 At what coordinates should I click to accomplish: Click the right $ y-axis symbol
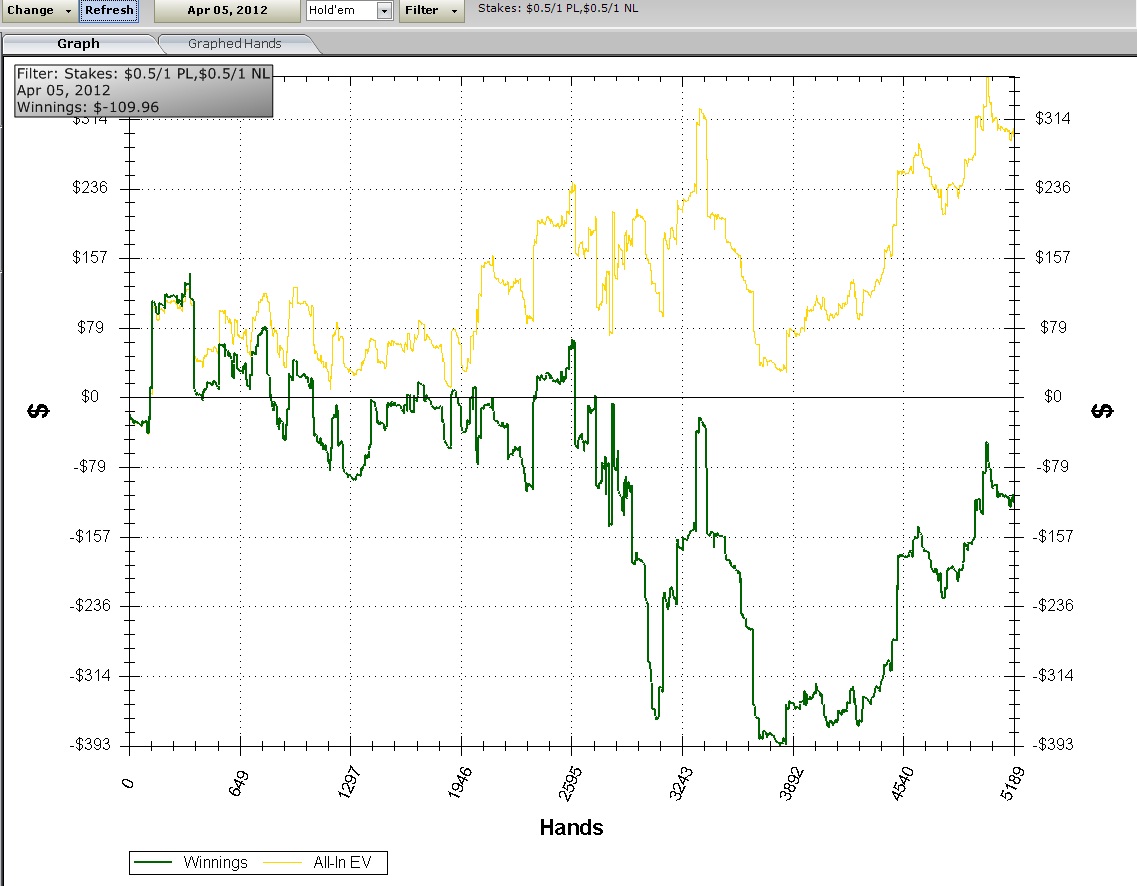(1102, 411)
